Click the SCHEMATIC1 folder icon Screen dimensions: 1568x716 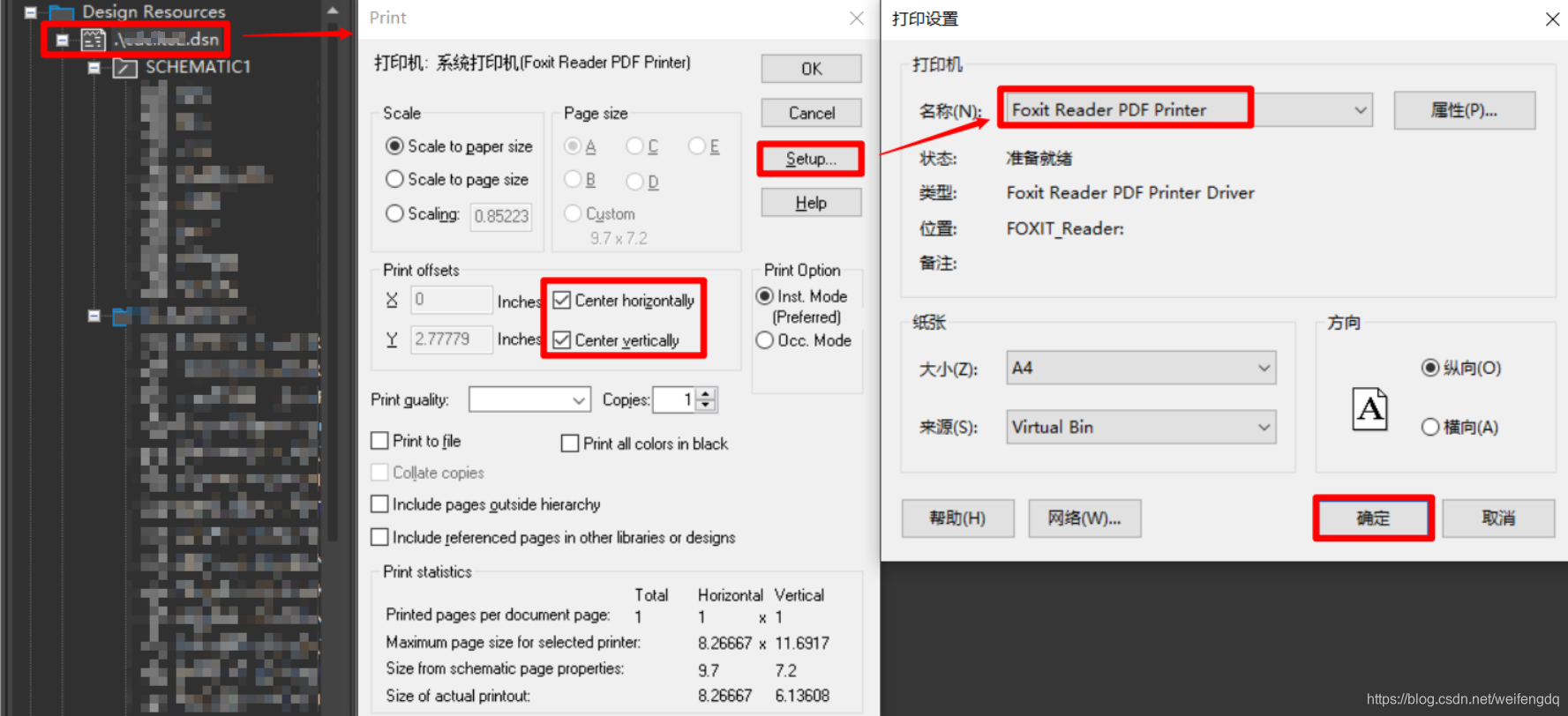click(124, 68)
